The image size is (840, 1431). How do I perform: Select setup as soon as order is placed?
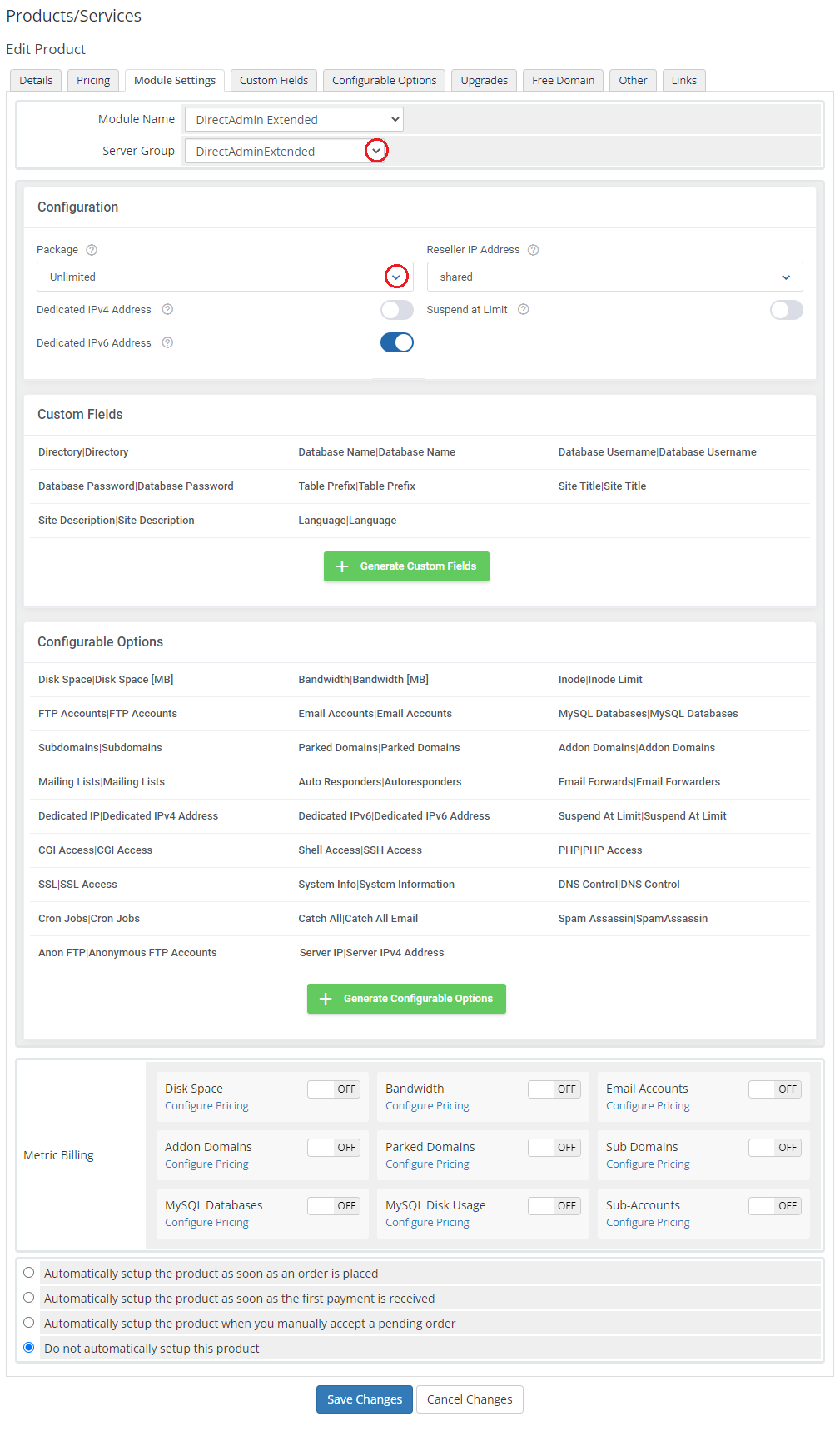[x=29, y=1273]
